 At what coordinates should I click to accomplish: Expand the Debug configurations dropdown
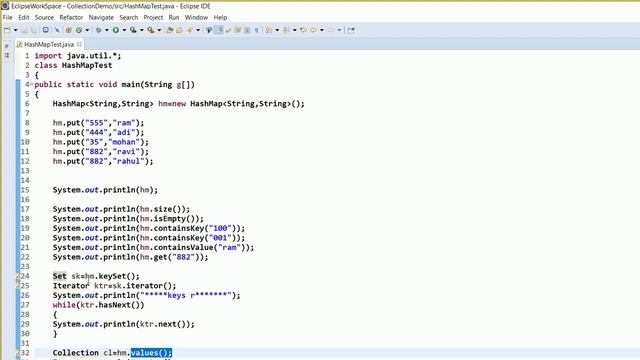pyautogui.click(x=107, y=30)
